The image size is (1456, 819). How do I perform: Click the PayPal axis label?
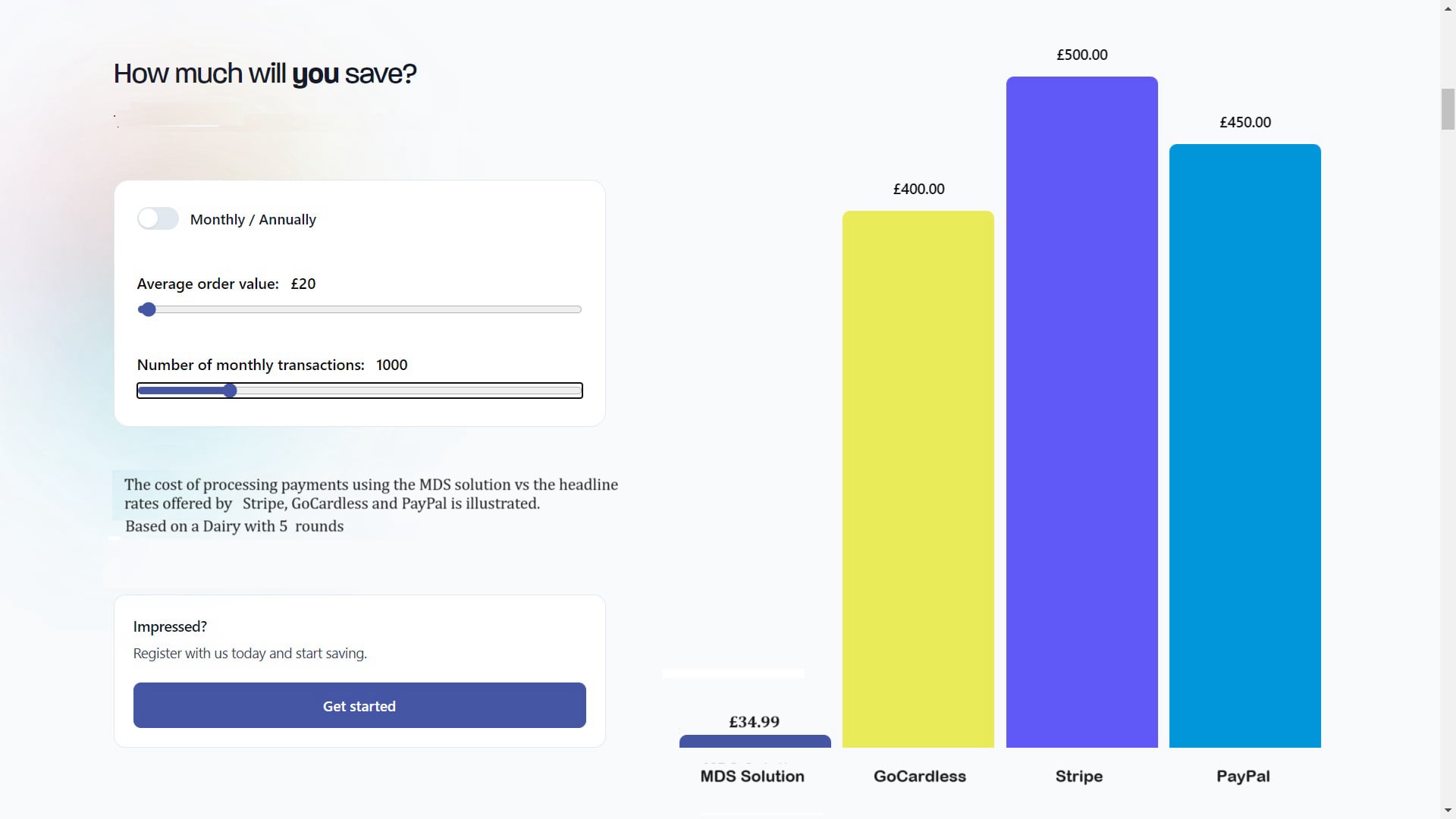[x=1243, y=777]
